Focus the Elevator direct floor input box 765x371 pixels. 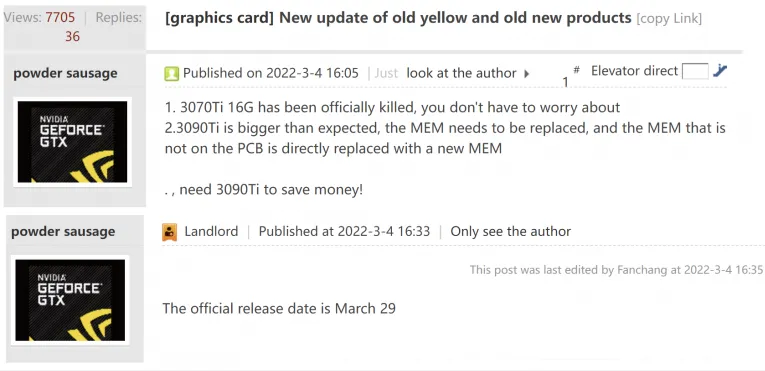pos(695,72)
